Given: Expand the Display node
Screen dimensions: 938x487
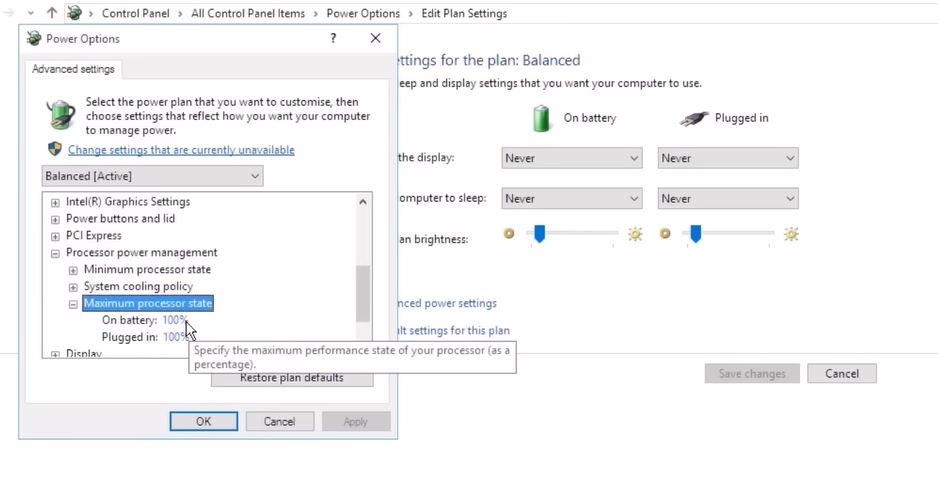Looking at the screenshot, I should (x=55, y=354).
